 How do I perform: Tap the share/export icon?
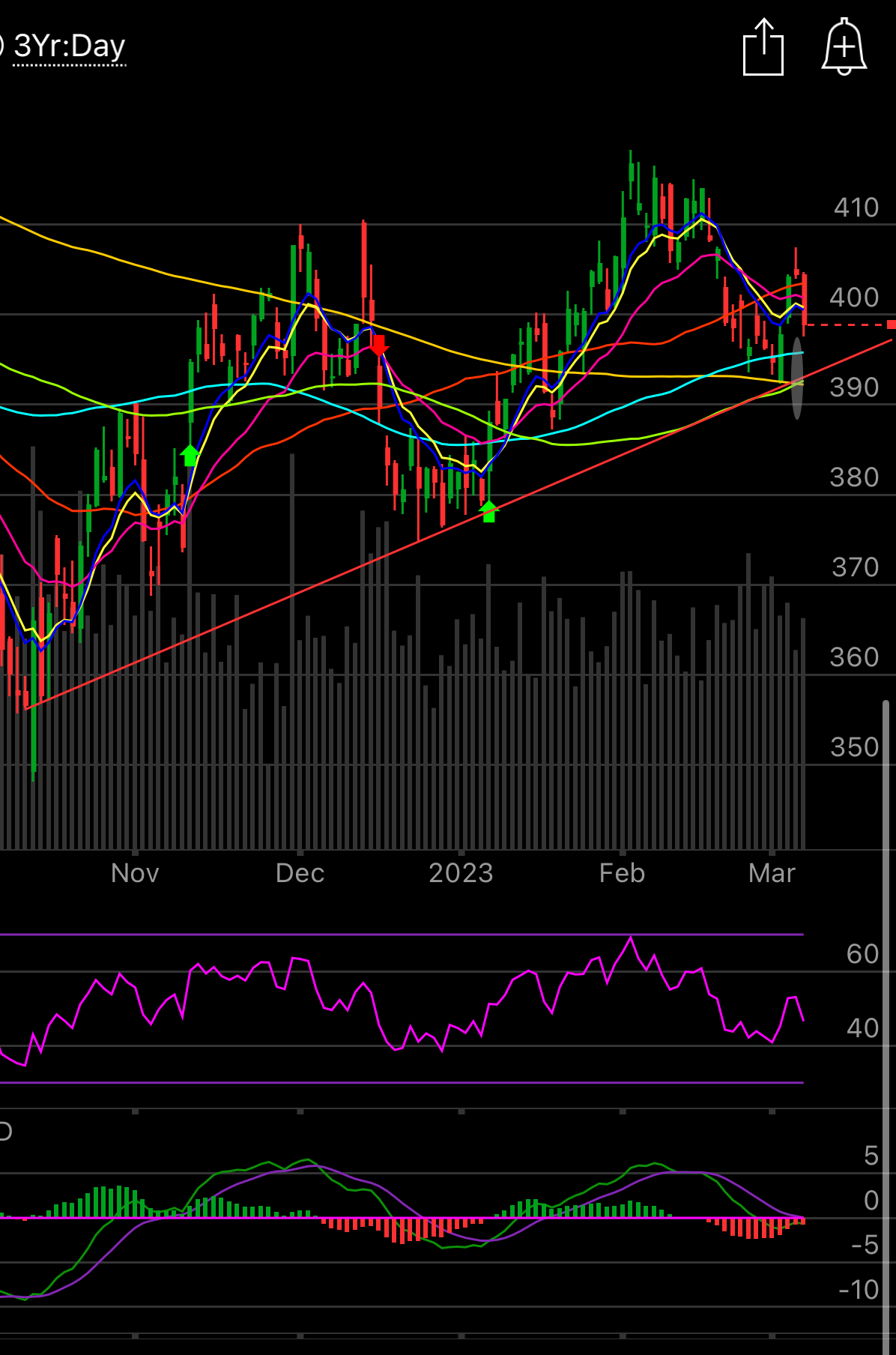tap(763, 46)
